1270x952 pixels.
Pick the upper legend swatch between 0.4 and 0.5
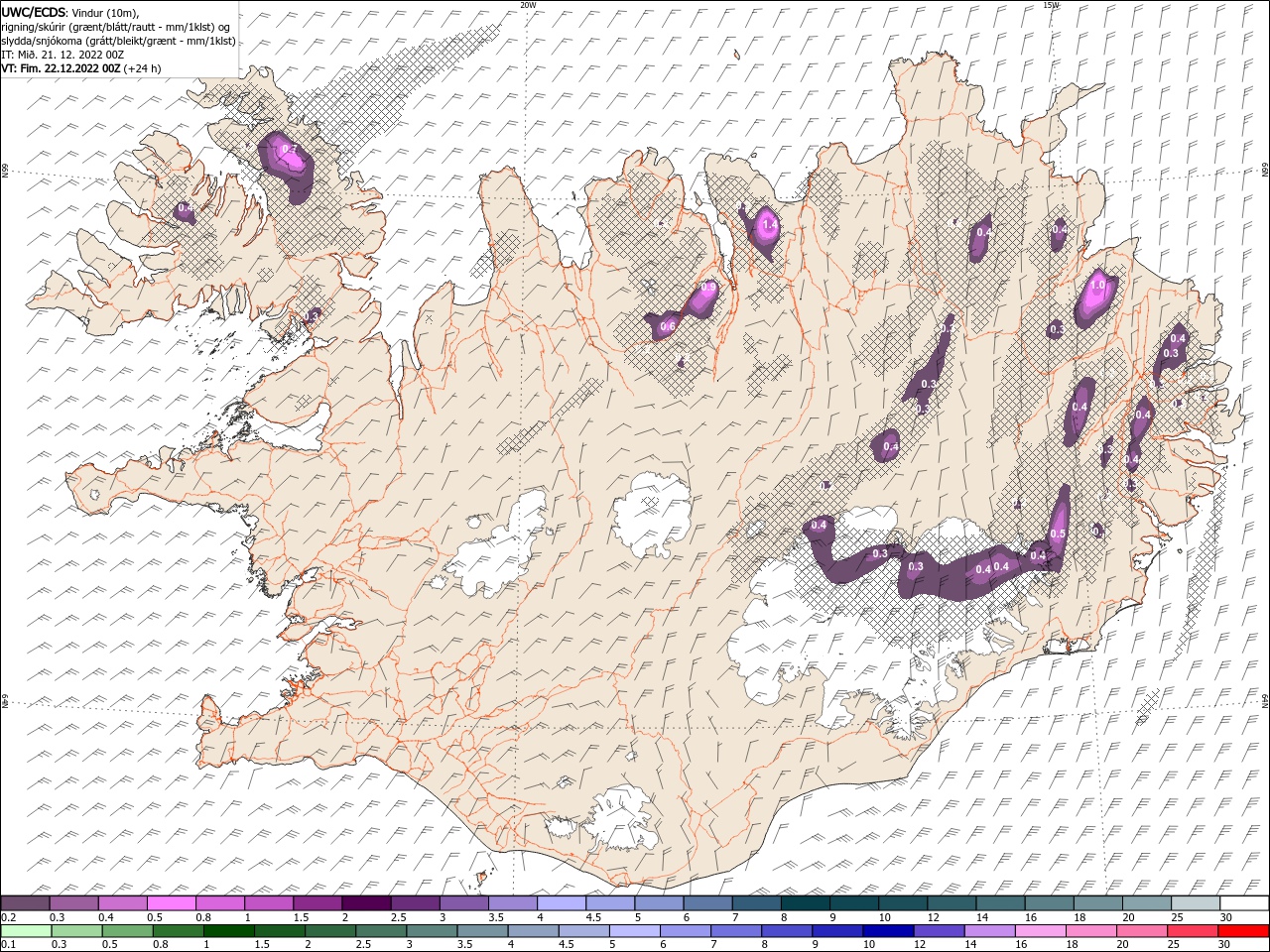pos(123,902)
